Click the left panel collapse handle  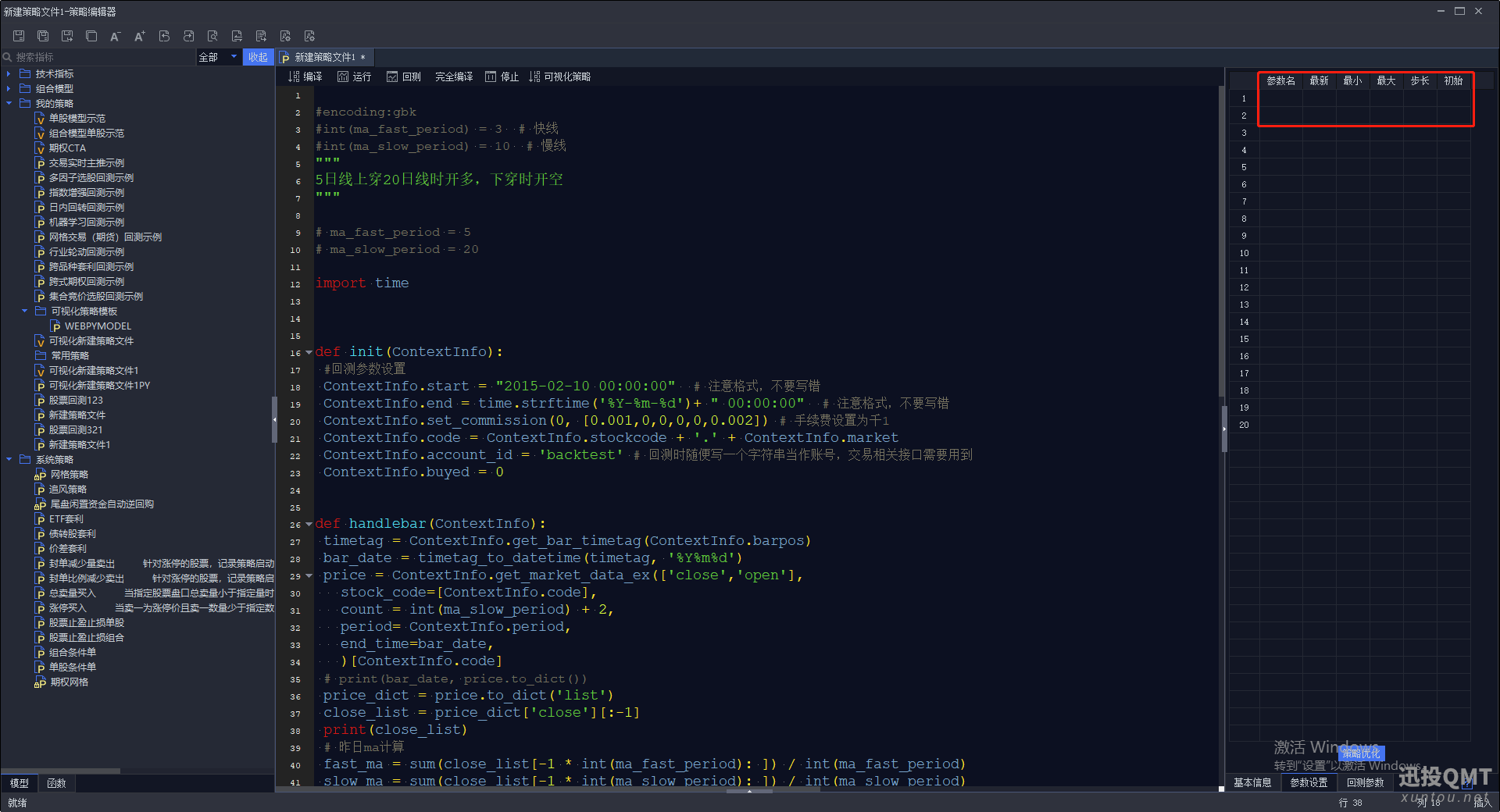[x=274, y=419]
